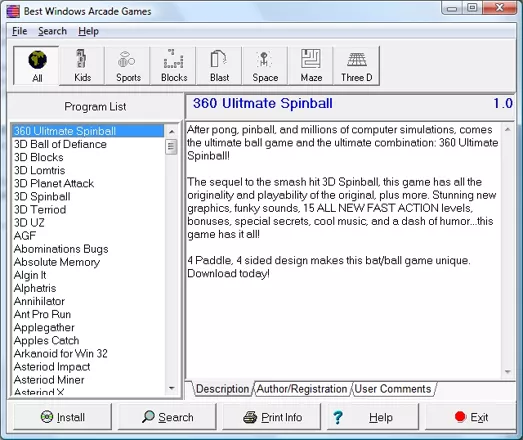Click program list scrollbar down arrow
The width and height of the screenshot is (523, 440).
pyautogui.click(x=172, y=388)
